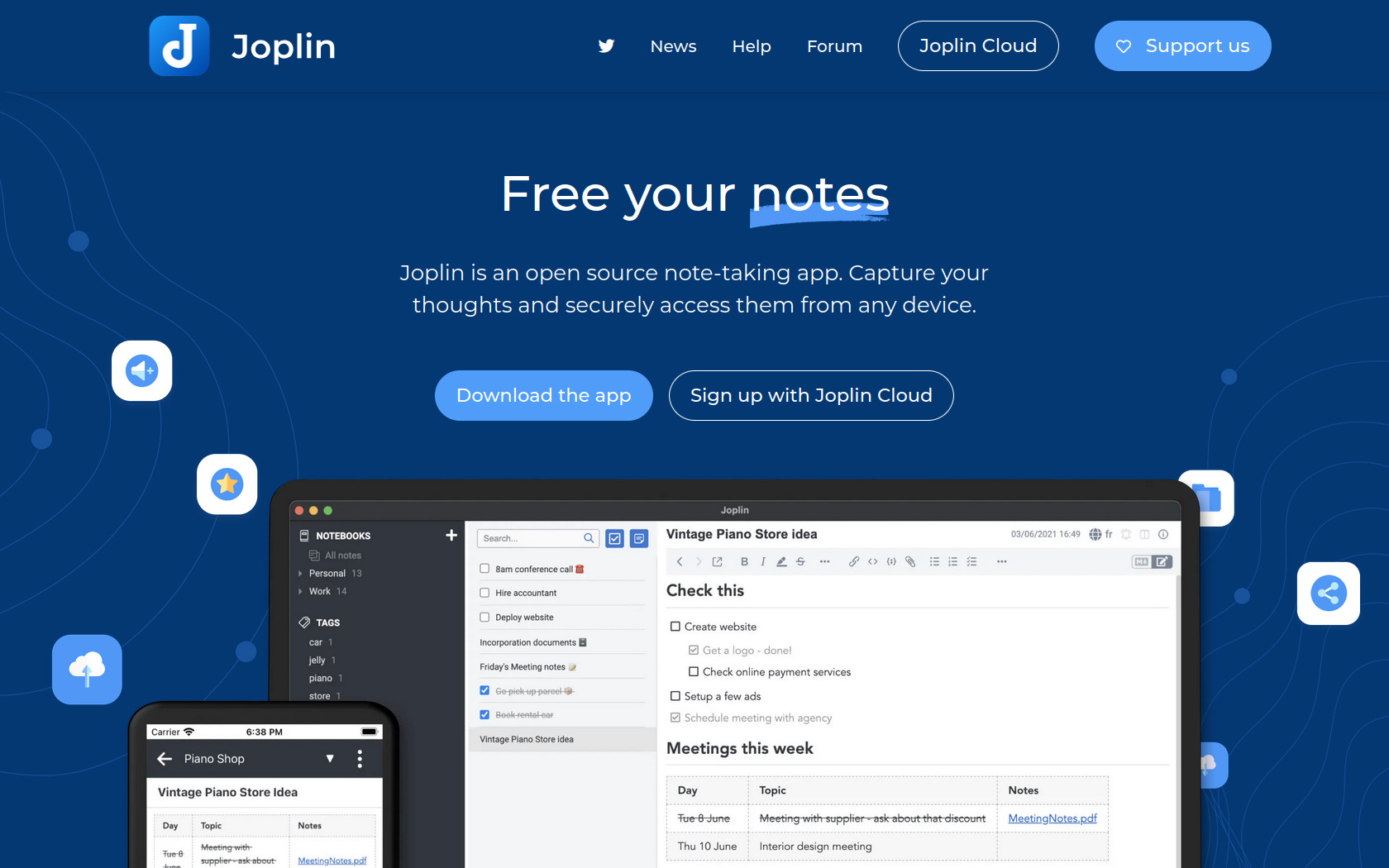1389x868 pixels.
Task: Click the new to-do button icon
Action: [615, 539]
